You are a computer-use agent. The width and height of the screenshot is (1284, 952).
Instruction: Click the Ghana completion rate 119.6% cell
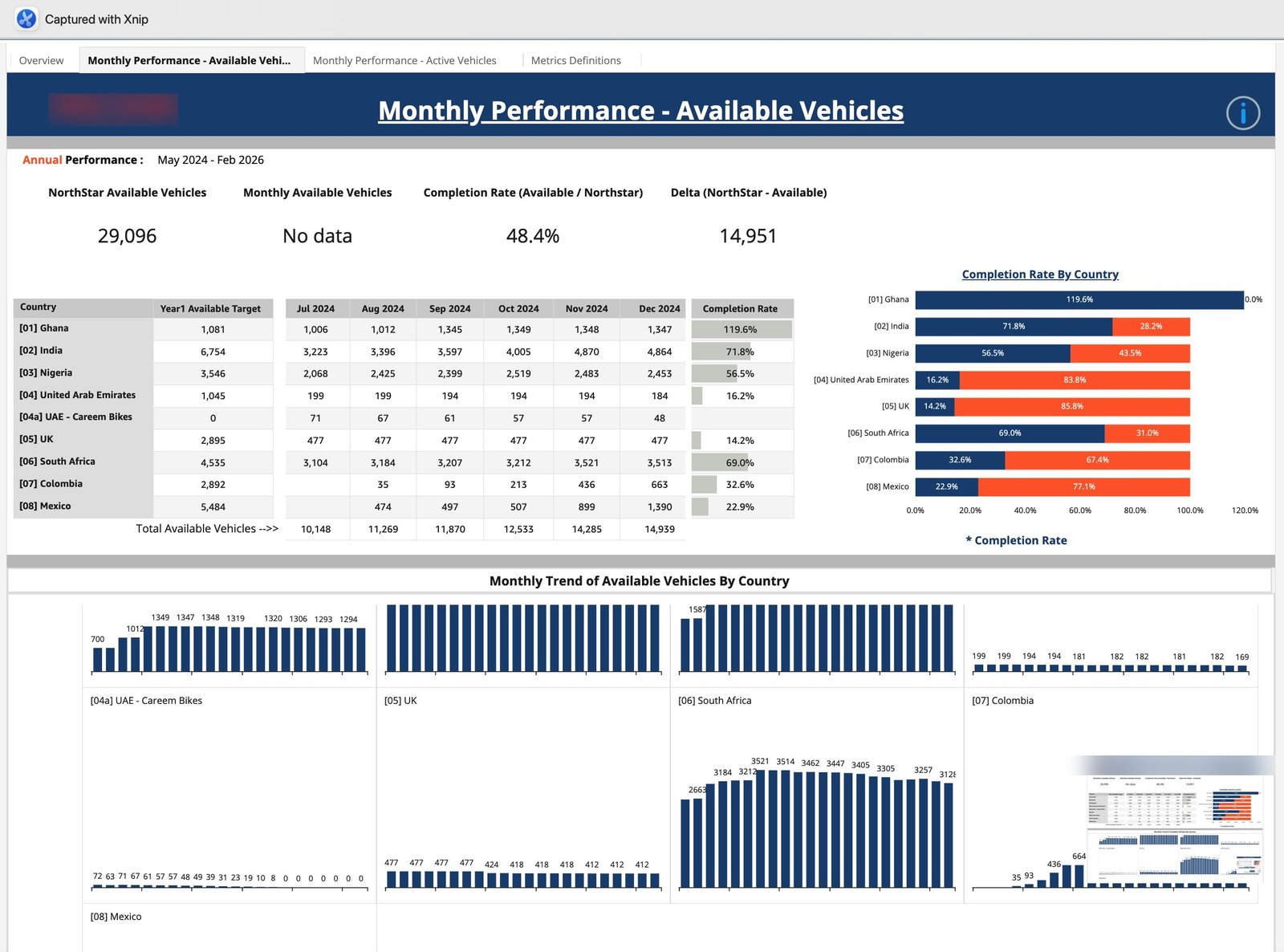point(742,330)
